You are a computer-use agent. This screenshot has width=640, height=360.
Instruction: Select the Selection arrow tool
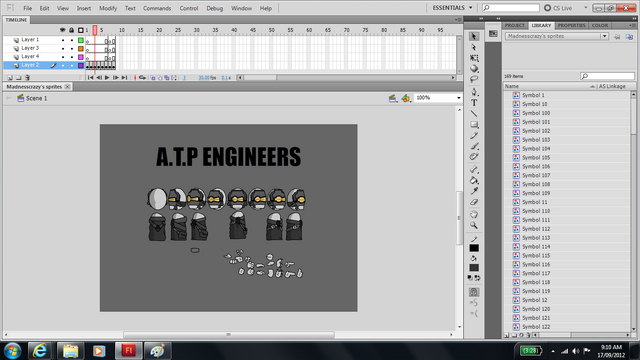tap(474, 36)
